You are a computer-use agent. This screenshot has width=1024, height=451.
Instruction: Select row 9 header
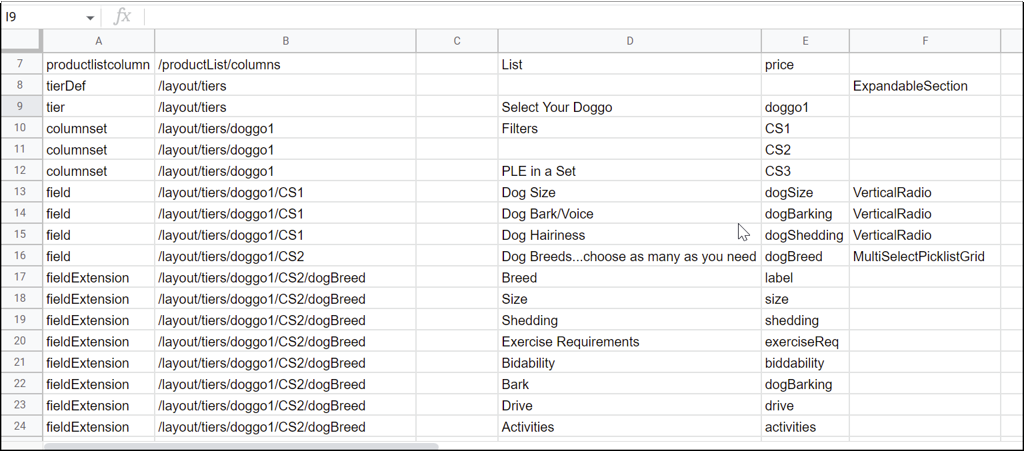[x=22, y=106]
